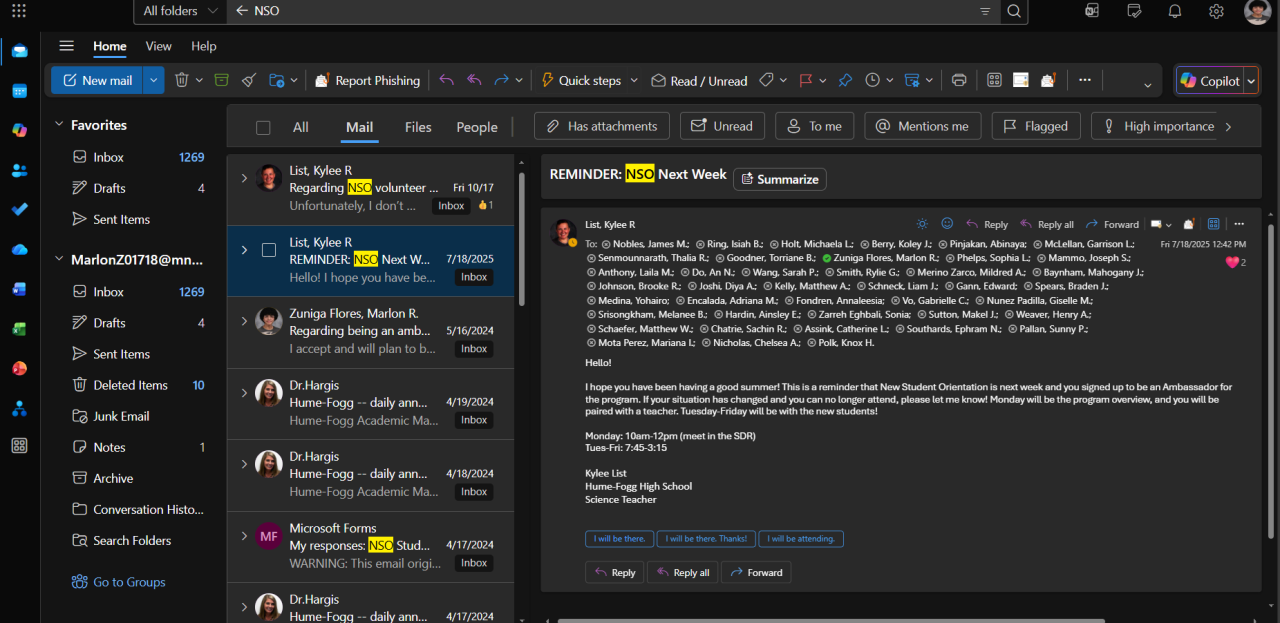This screenshot has width=1280, height=623.
Task: Click the ribbon Reply arrow icon
Action: pyautogui.click(x=446, y=80)
